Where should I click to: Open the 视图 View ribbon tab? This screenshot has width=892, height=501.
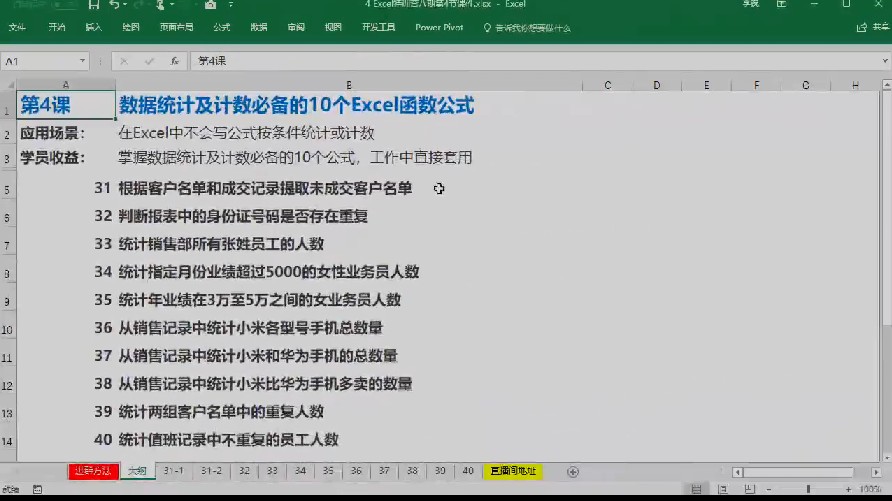pyautogui.click(x=333, y=27)
